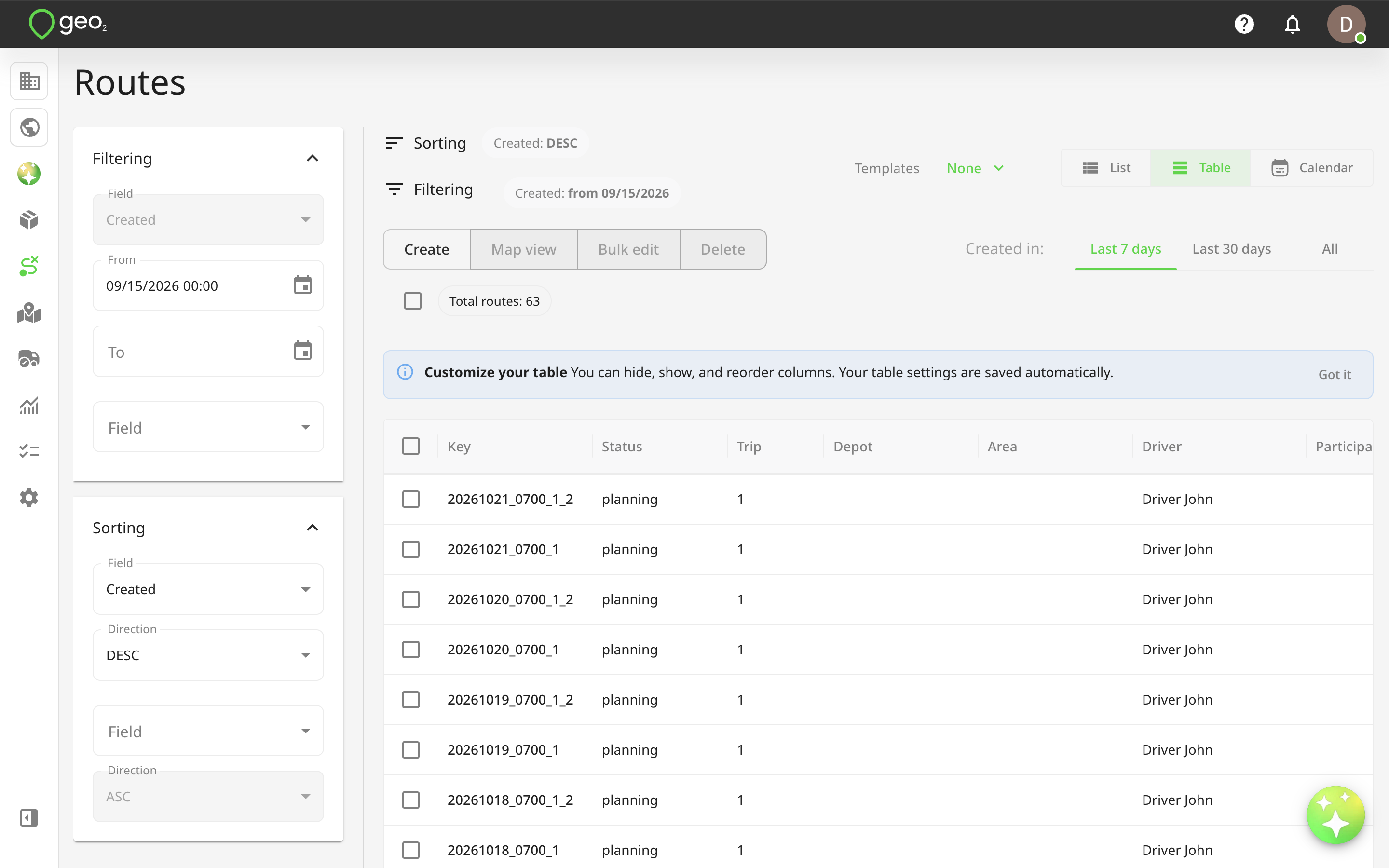
Task: Open the company building sidebar icon
Action: 29,81
